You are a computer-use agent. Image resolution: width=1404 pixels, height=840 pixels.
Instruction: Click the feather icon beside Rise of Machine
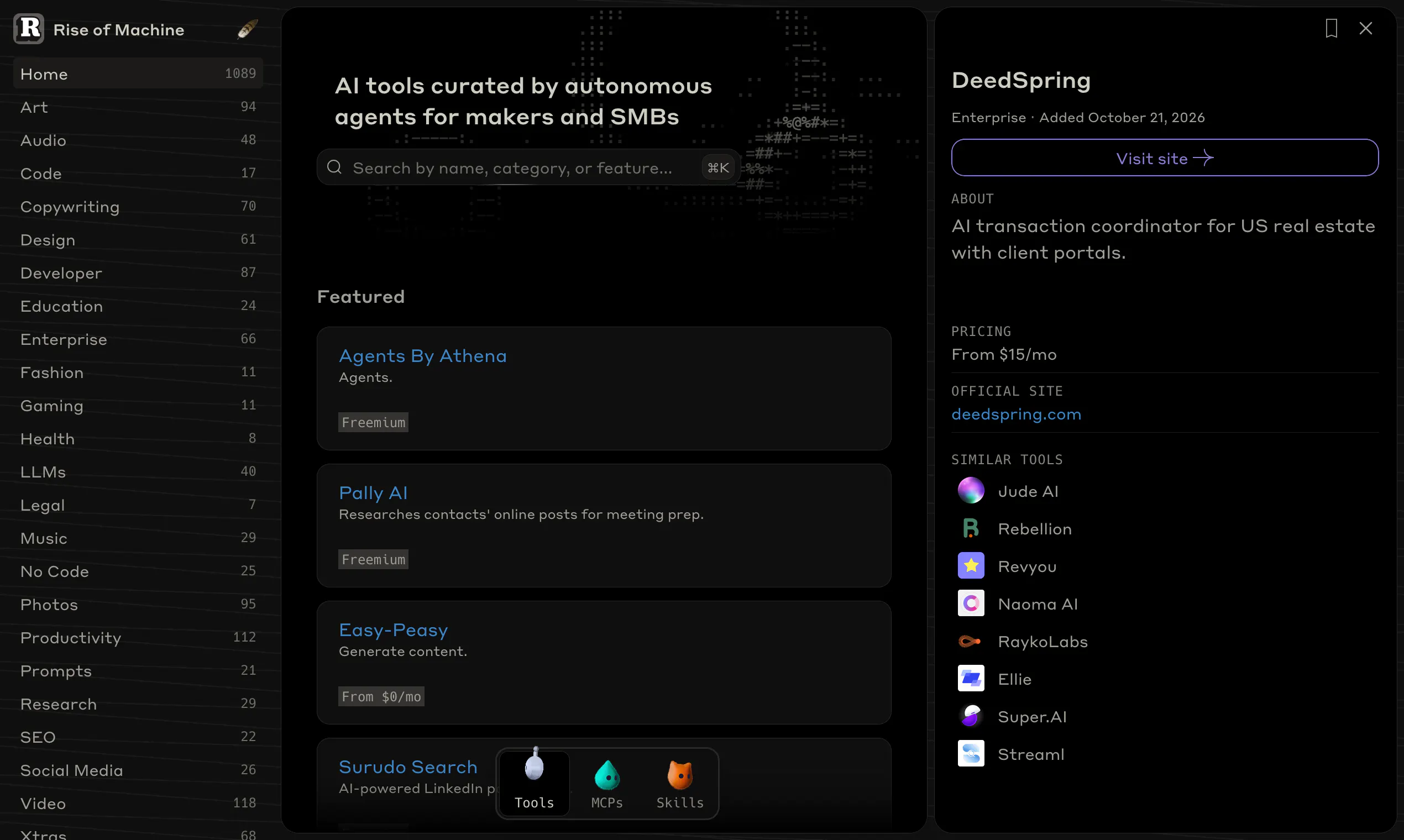pyautogui.click(x=248, y=29)
